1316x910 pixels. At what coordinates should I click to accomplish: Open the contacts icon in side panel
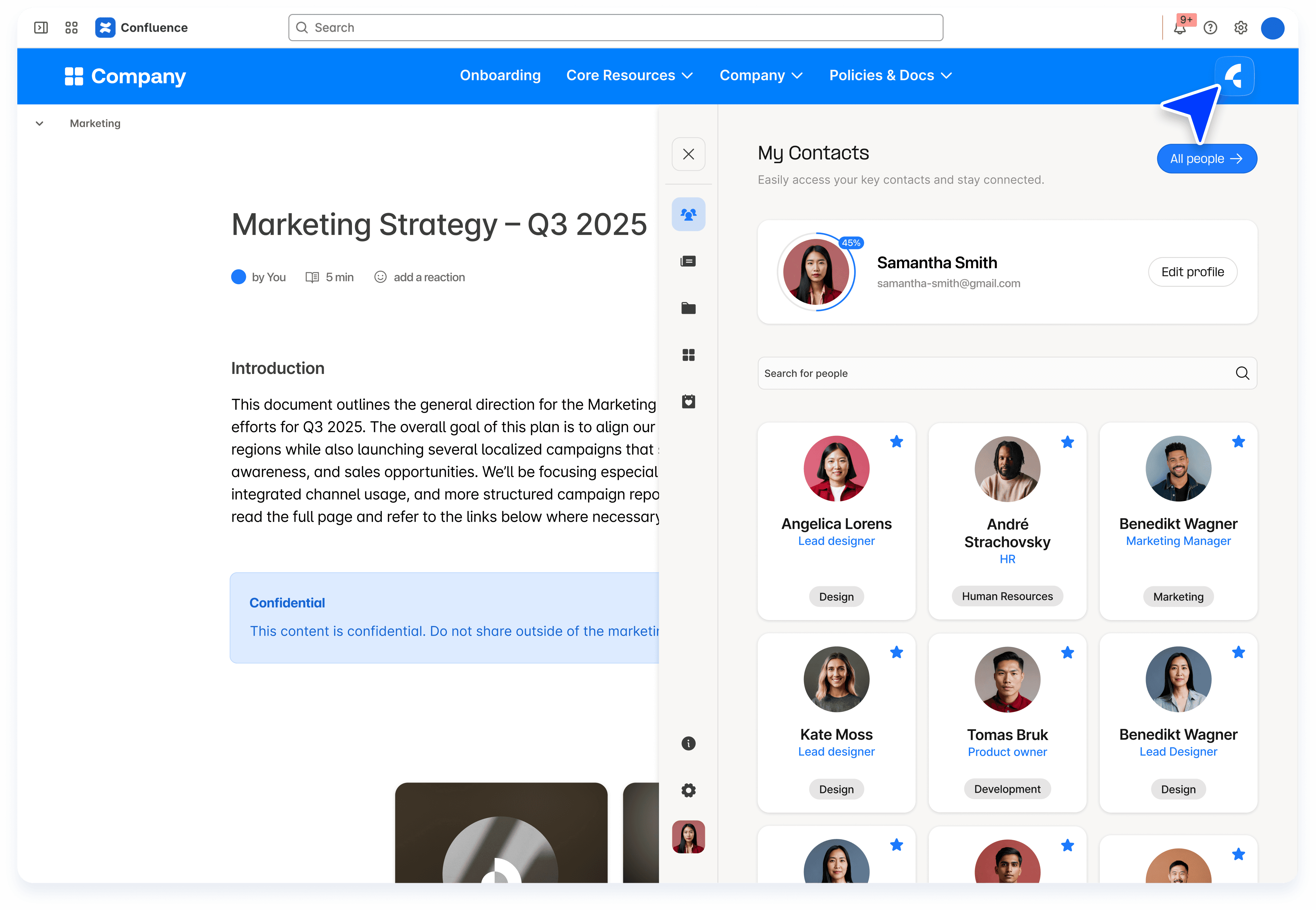[688, 214]
